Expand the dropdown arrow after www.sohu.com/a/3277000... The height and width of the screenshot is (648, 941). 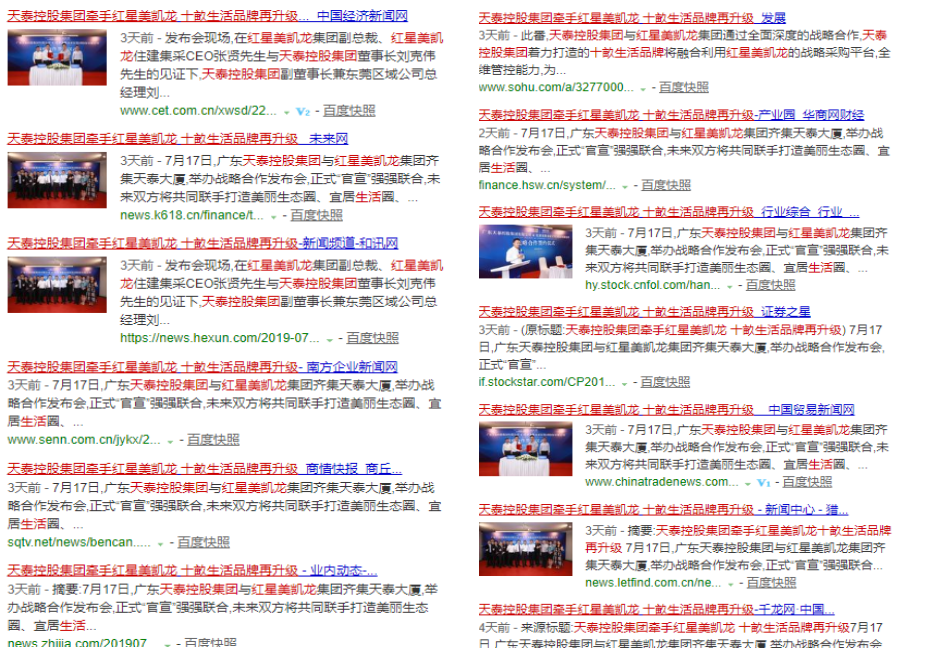[x=643, y=89]
